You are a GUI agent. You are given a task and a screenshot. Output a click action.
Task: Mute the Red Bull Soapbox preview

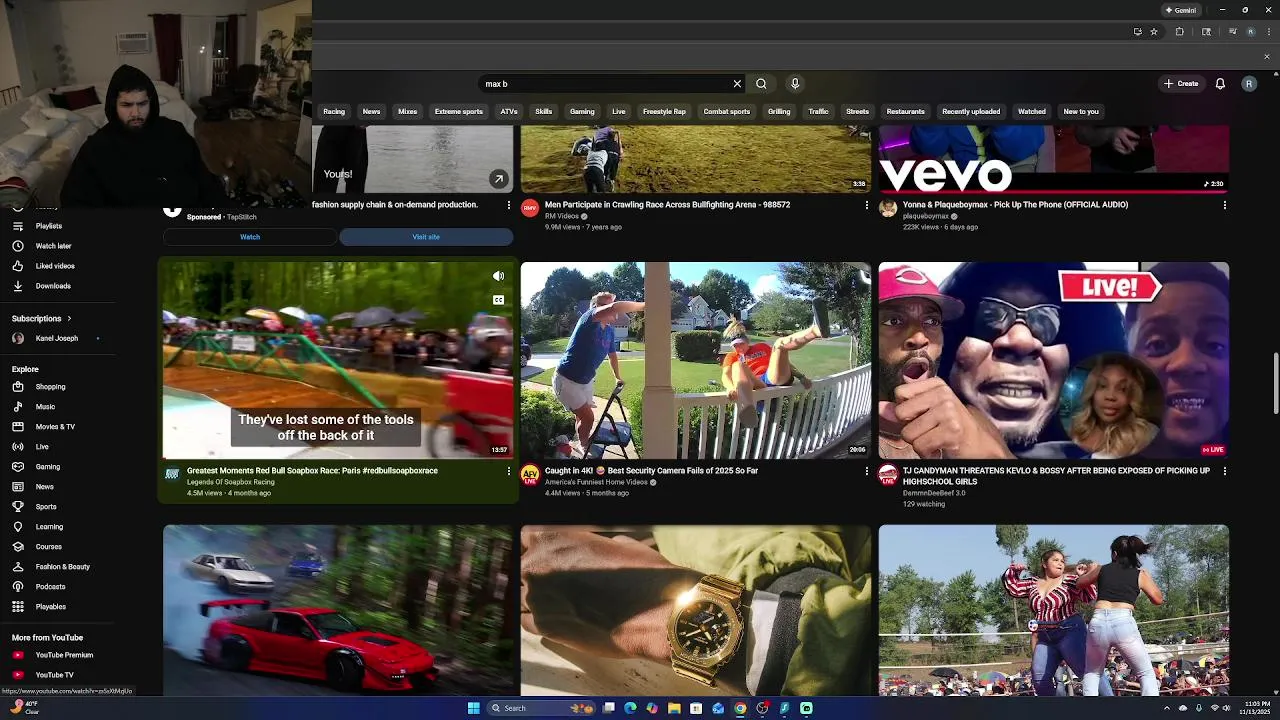(498, 276)
